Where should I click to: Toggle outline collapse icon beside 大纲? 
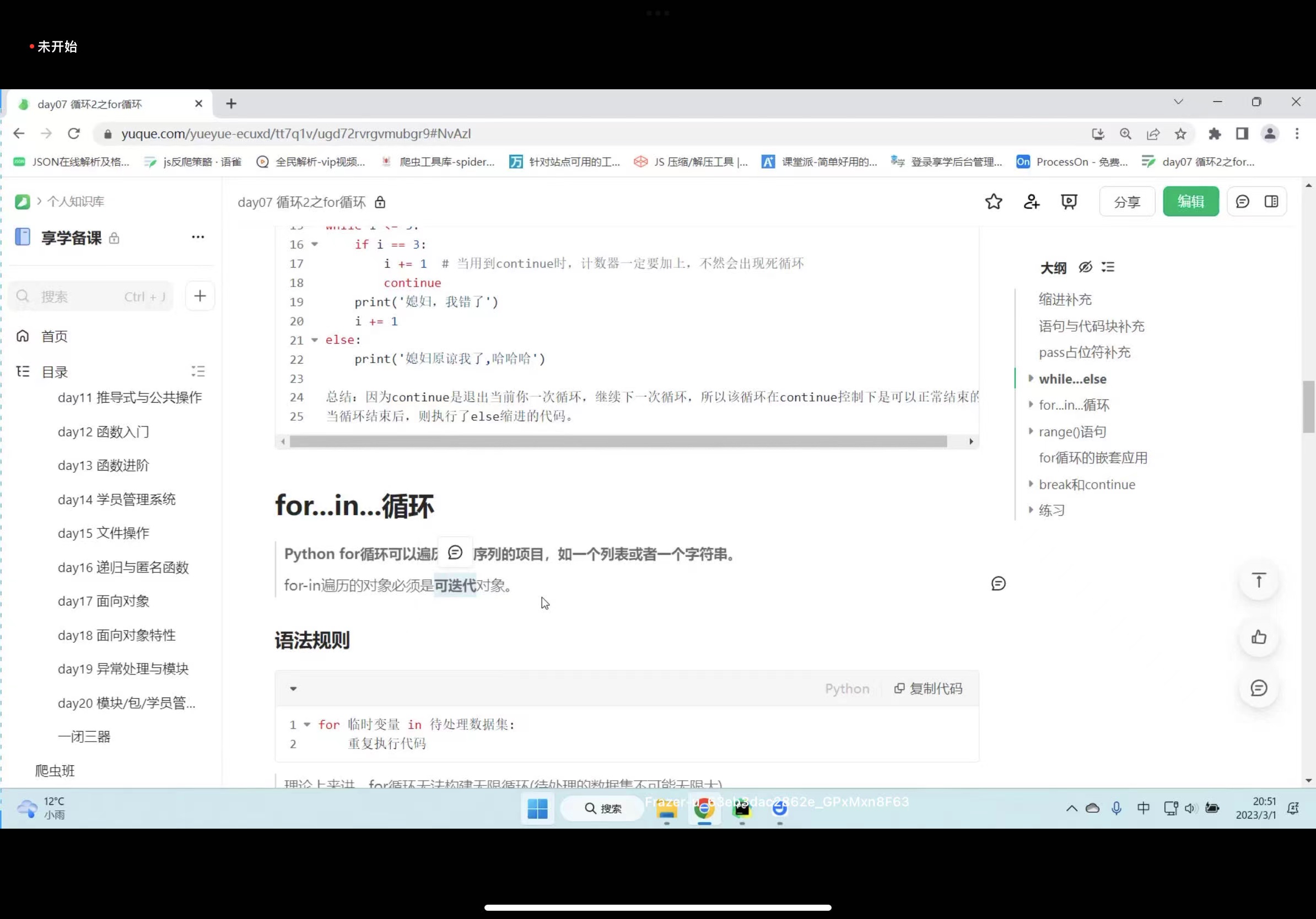coord(1108,267)
